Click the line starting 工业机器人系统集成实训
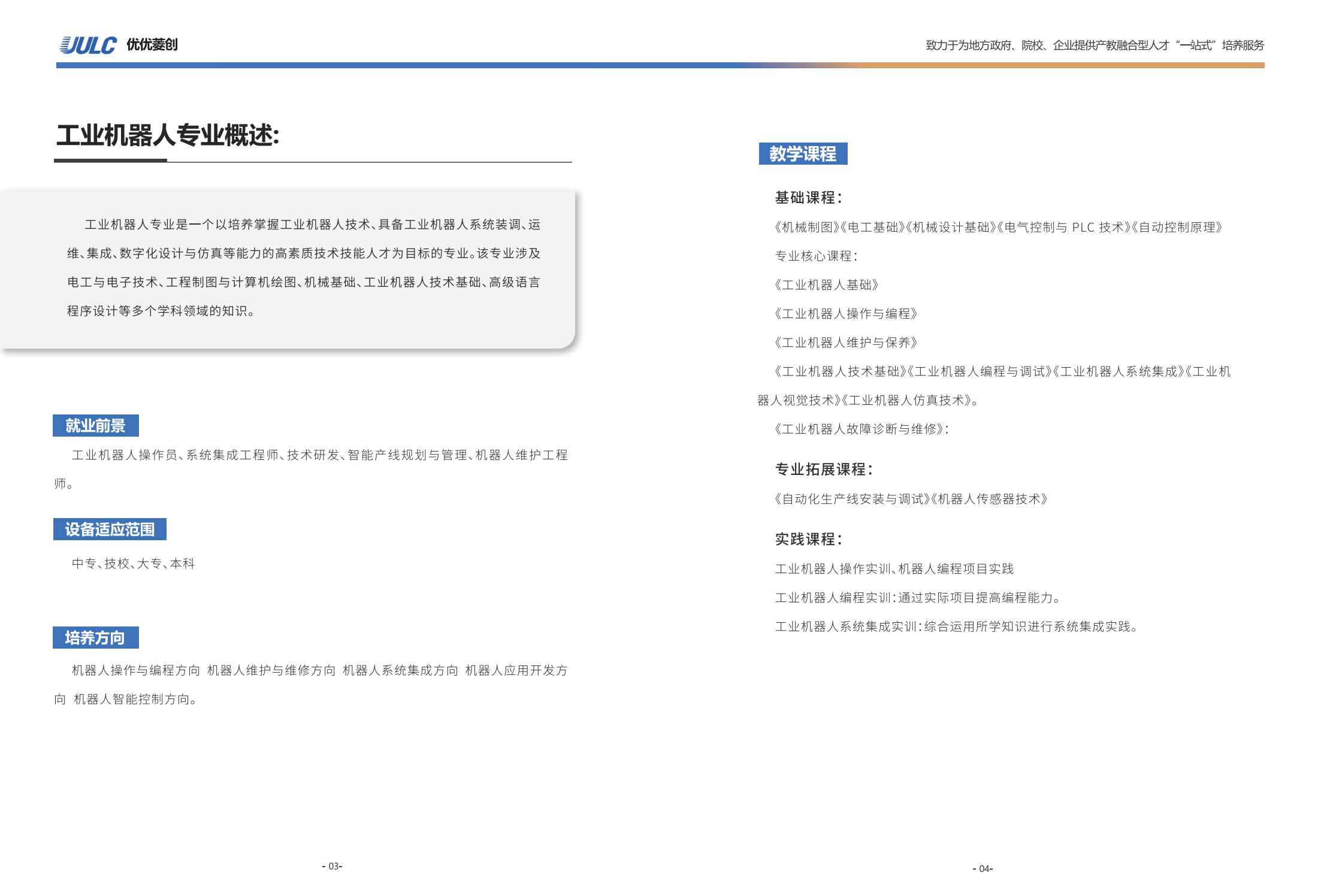 pos(957,626)
